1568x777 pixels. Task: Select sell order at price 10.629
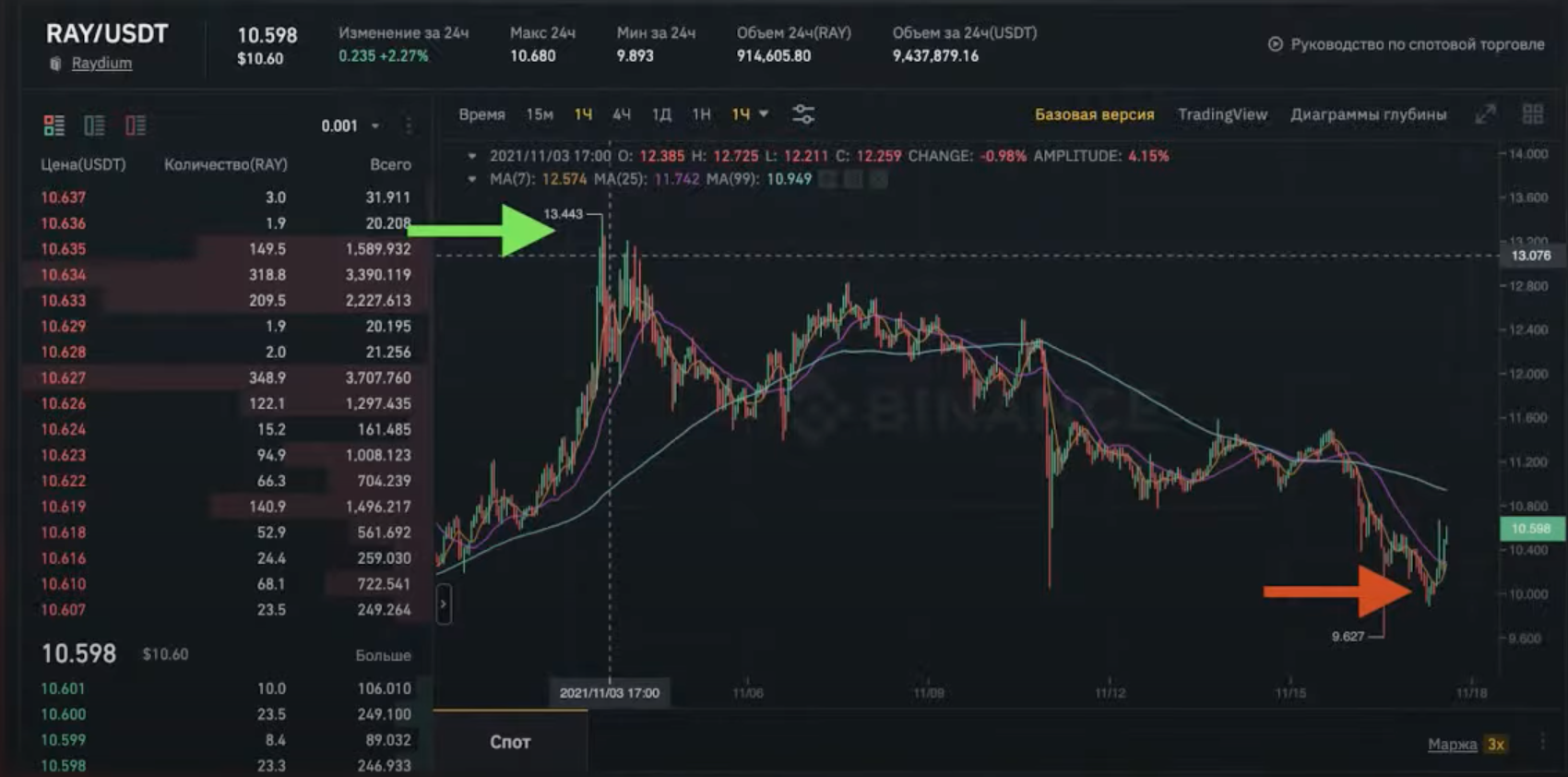click(x=226, y=327)
